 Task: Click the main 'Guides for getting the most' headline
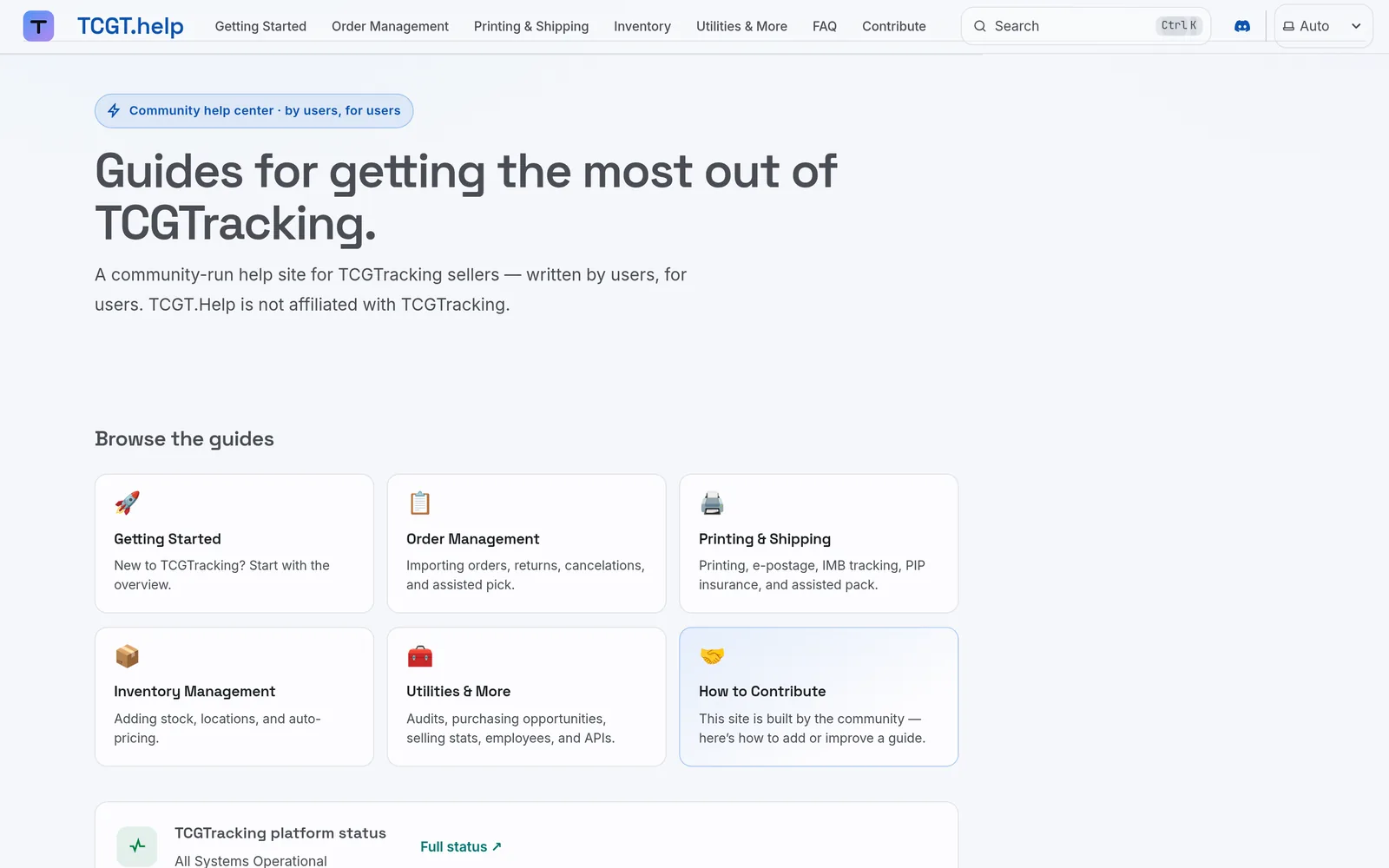coord(465,197)
